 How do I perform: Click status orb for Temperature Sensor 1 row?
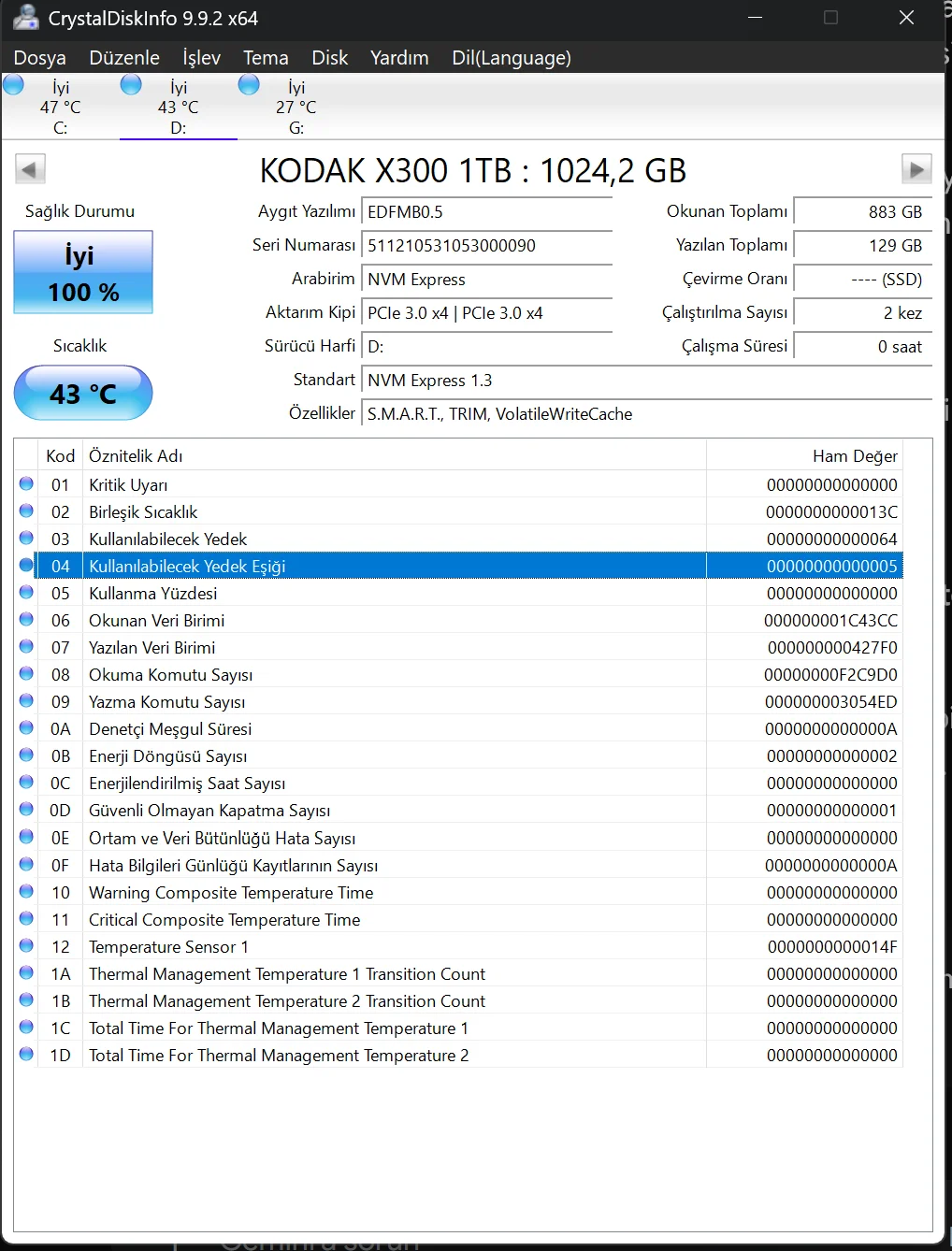coord(26,945)
